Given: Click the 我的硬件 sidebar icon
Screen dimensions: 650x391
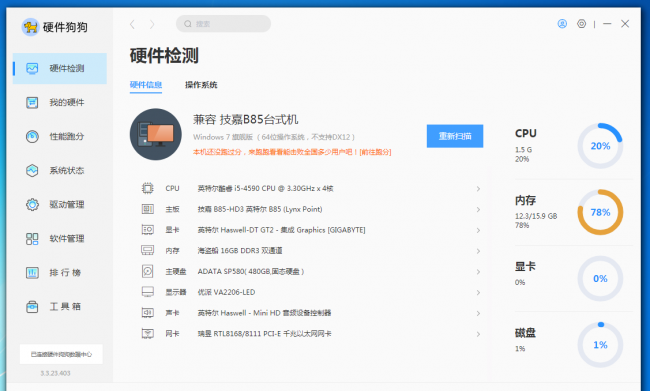Looking at the screenshot, I should (32, 102).
